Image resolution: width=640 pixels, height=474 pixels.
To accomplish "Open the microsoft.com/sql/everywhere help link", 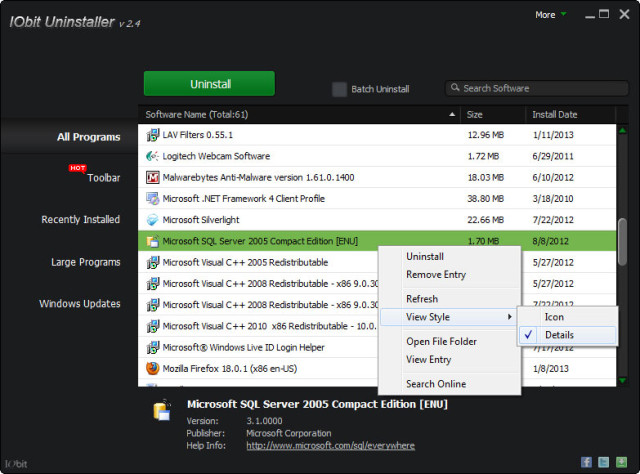I will 331,446.
